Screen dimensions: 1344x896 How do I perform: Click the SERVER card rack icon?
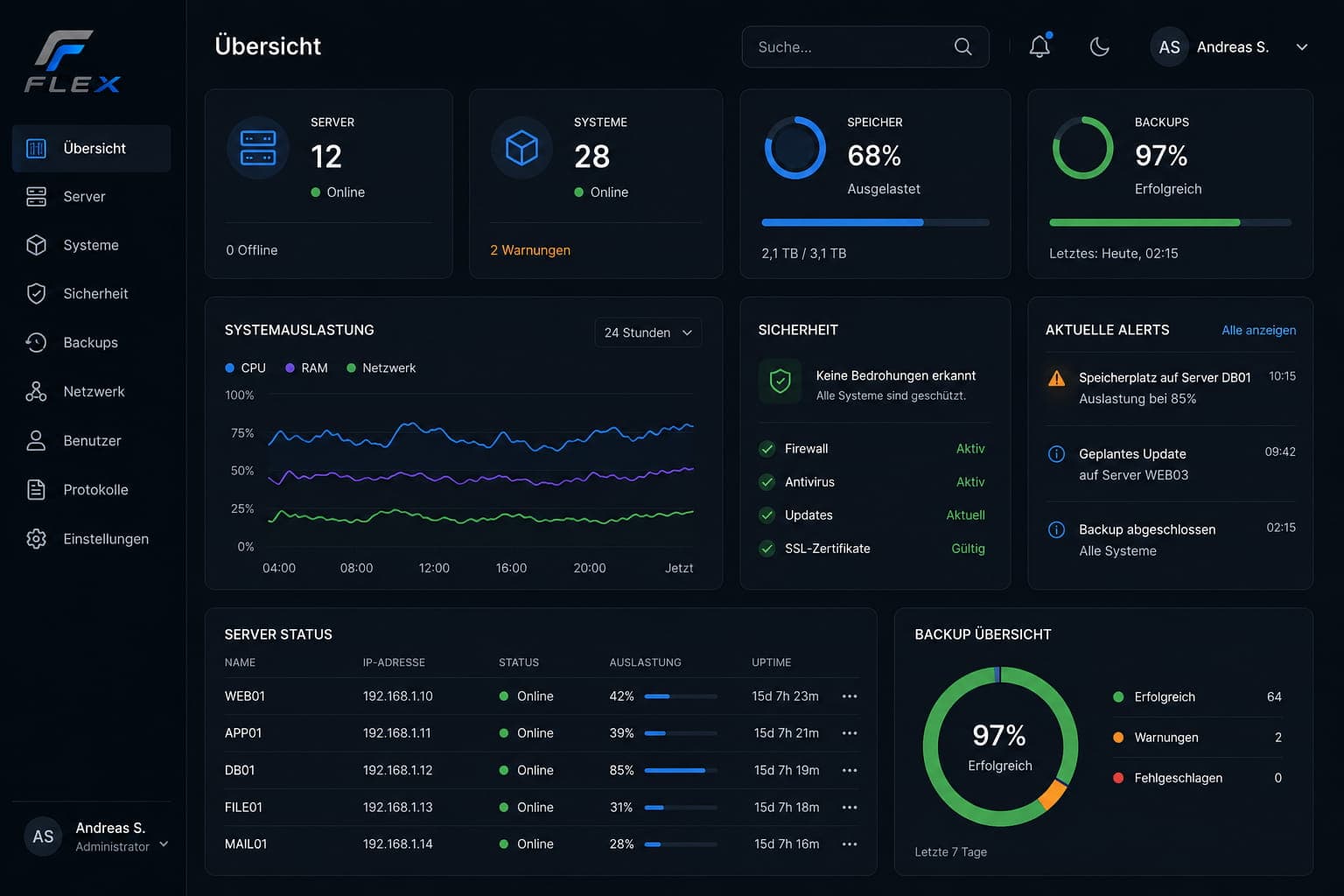click(x=258, y=148)
